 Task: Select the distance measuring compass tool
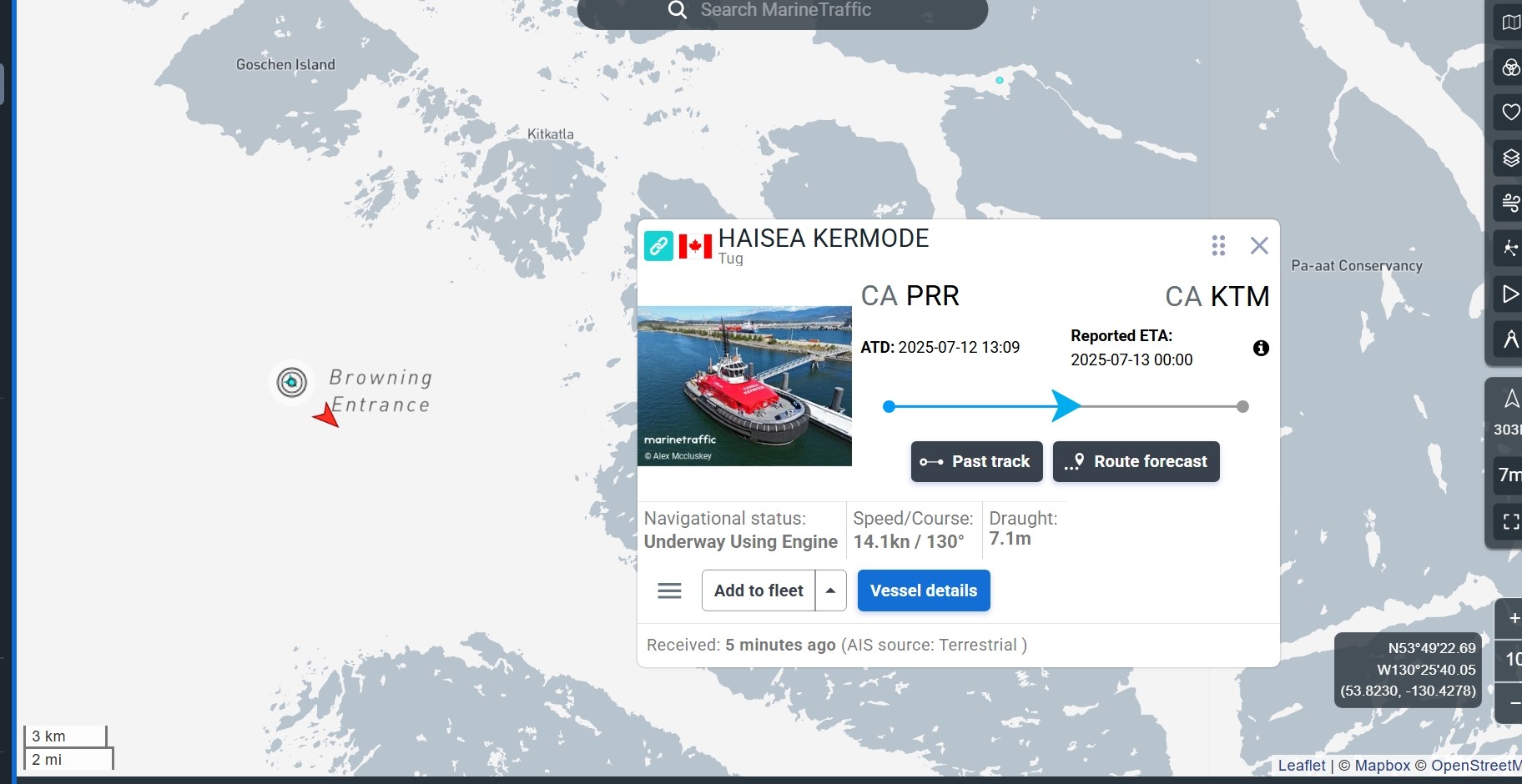(x=1509, y=339)
